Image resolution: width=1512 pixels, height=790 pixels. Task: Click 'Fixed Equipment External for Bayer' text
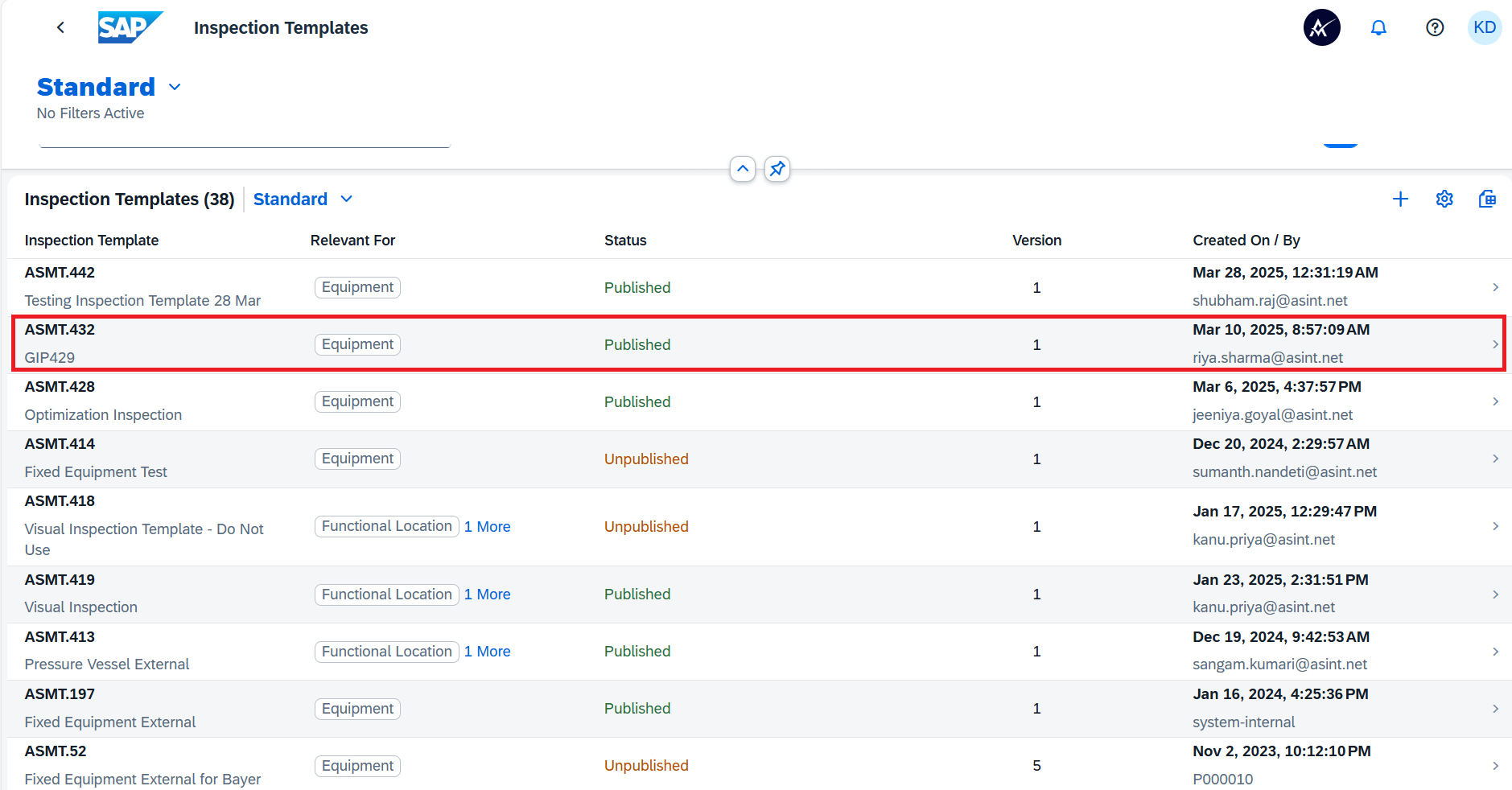pyautogui.click(x=142, y=780)
